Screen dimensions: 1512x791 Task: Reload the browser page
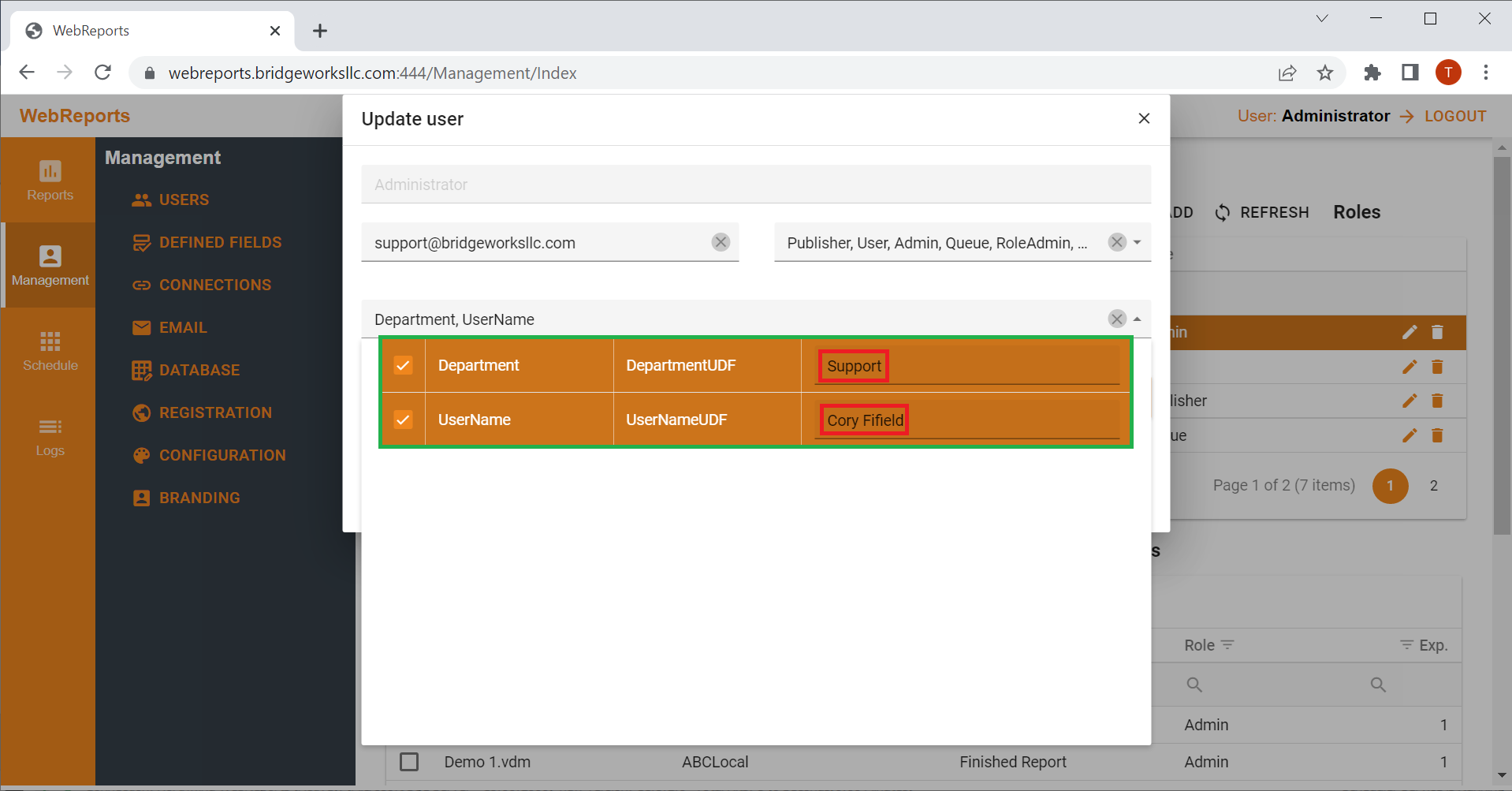(x=102, y=73)
